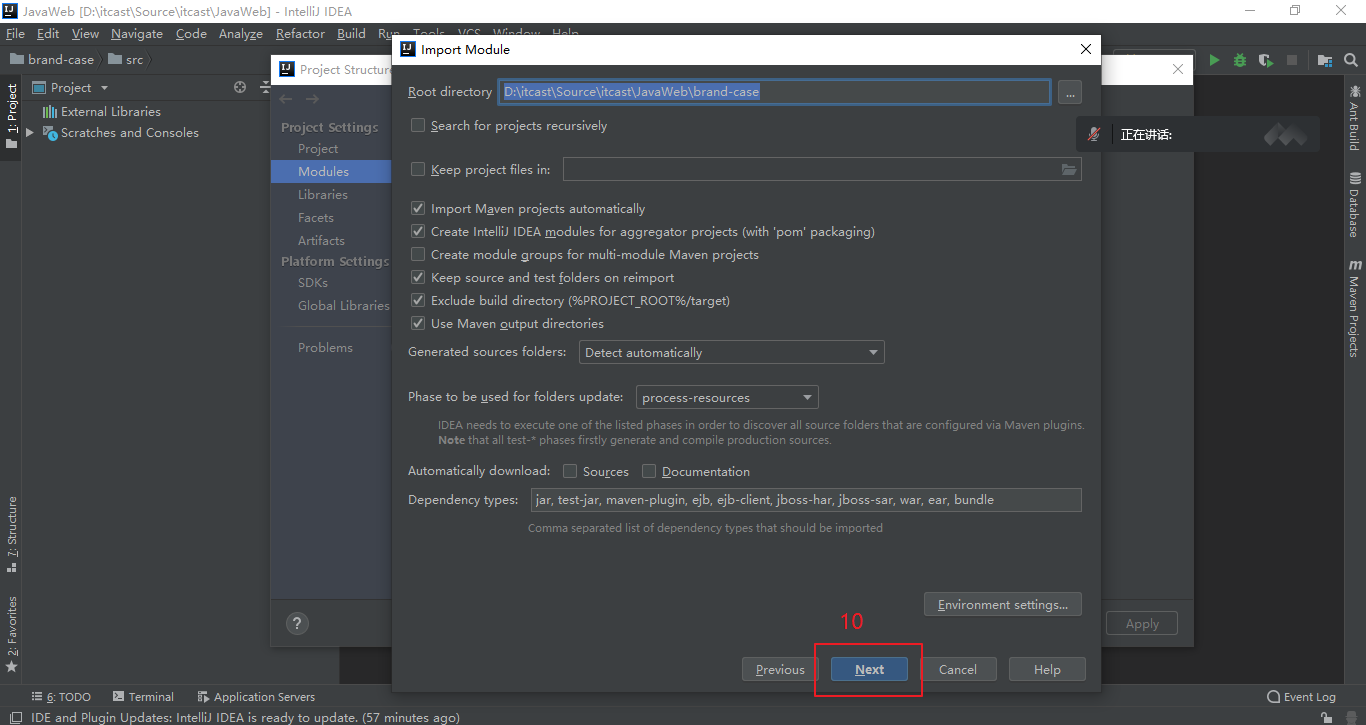Open Project Structure folder icon in toolbar
Screen dimensions: 1366x725
point(1324,60)
